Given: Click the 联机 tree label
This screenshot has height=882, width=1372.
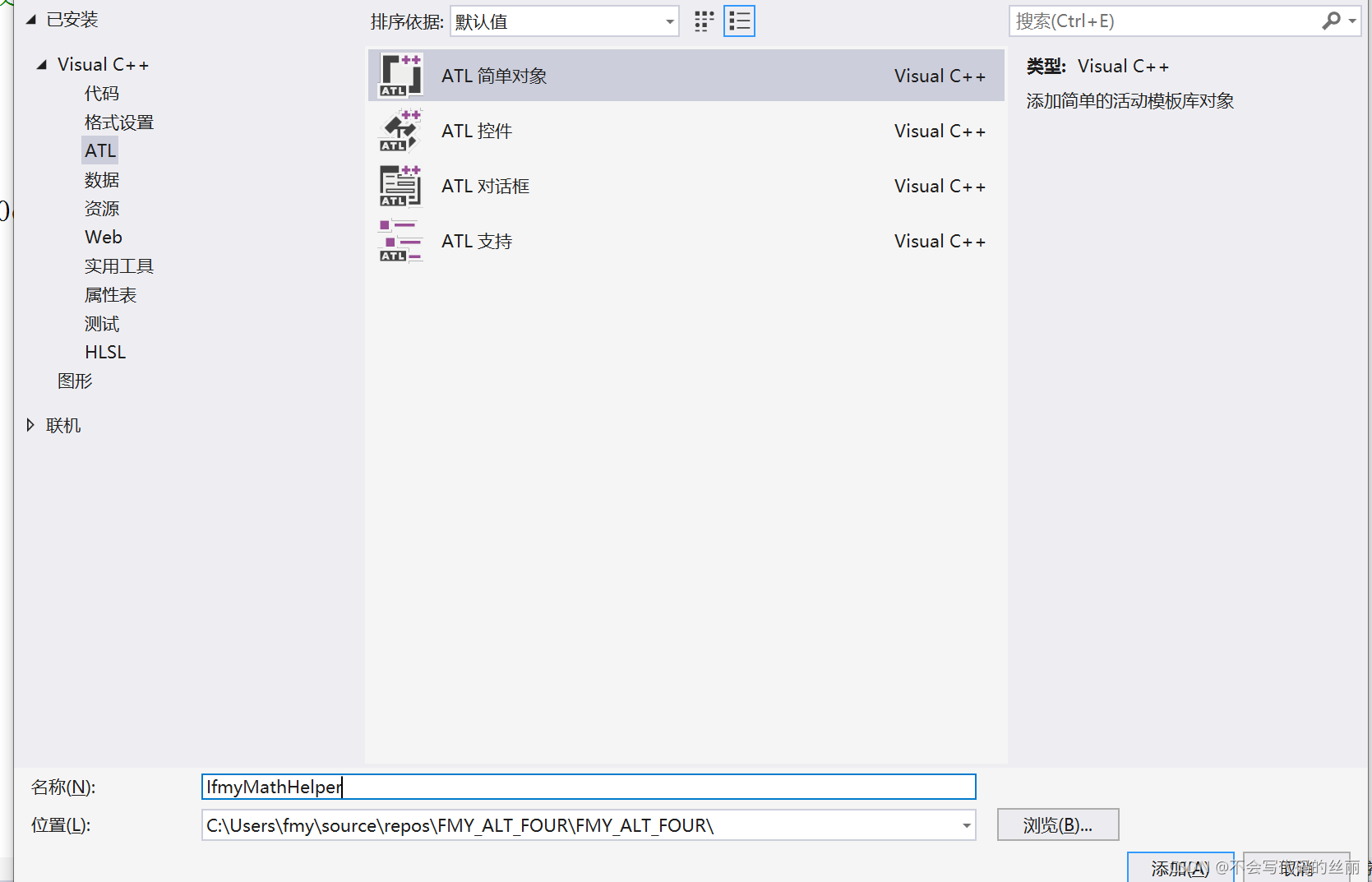Looking at the screenshot, I should click(x=63, y=425).
